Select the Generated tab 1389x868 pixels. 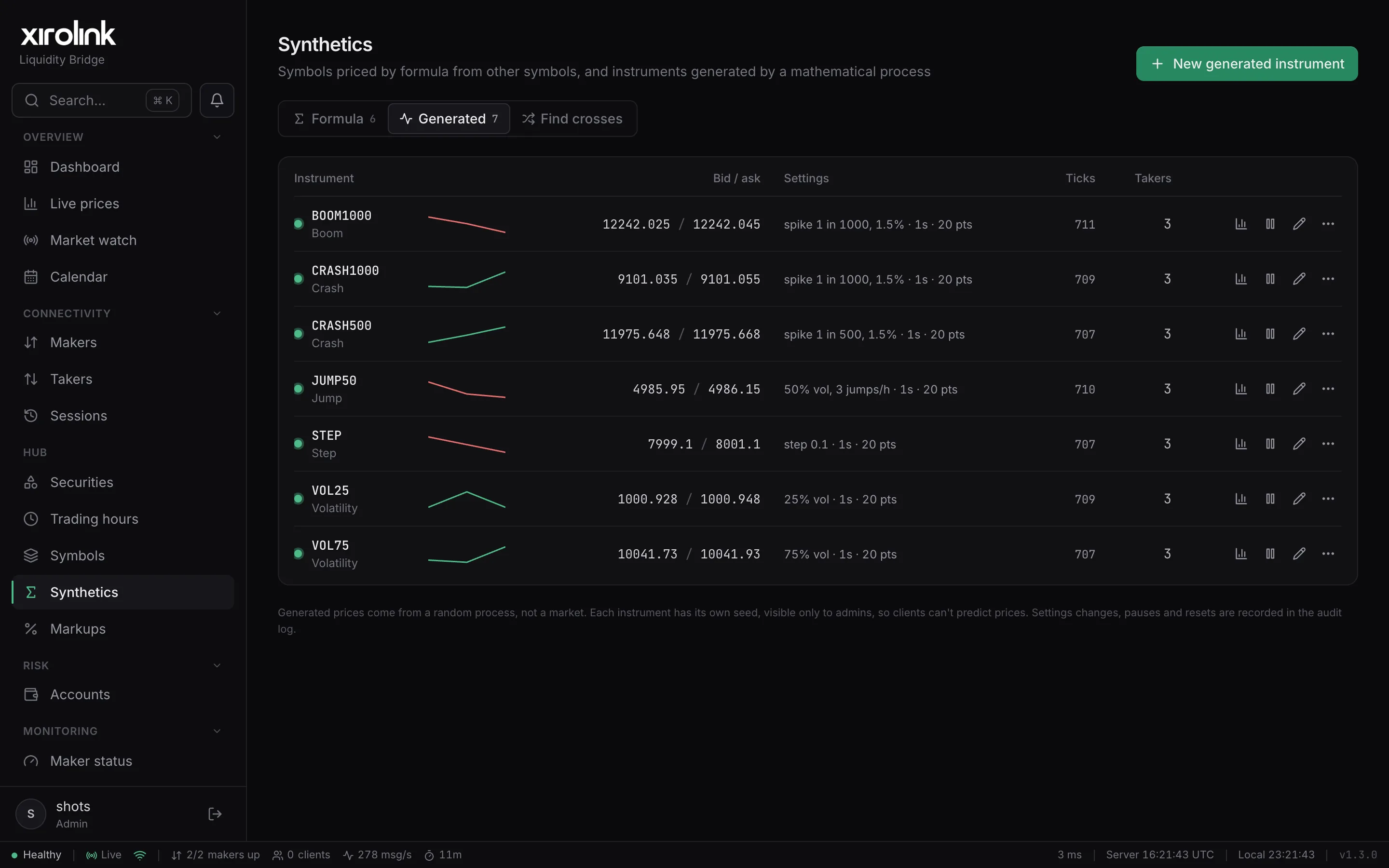click(449, 119)
